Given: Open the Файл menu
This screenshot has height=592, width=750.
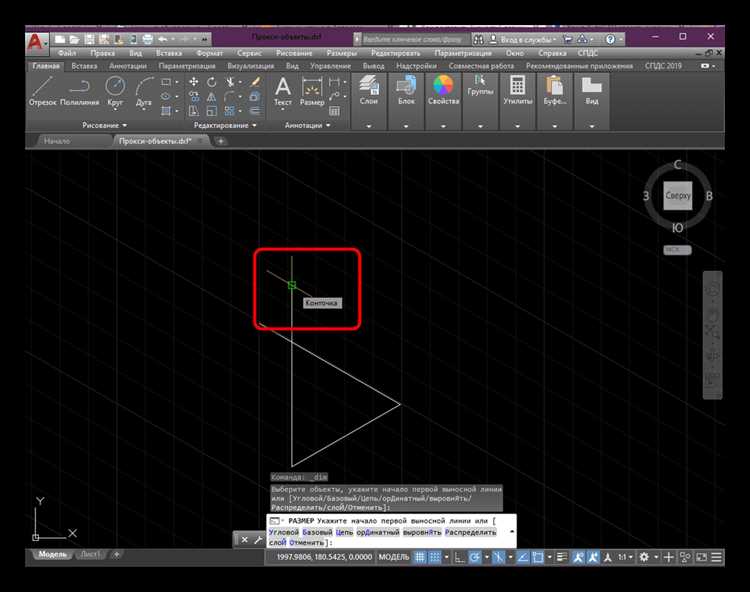Looking at the screenshot, I should [67, 53].
